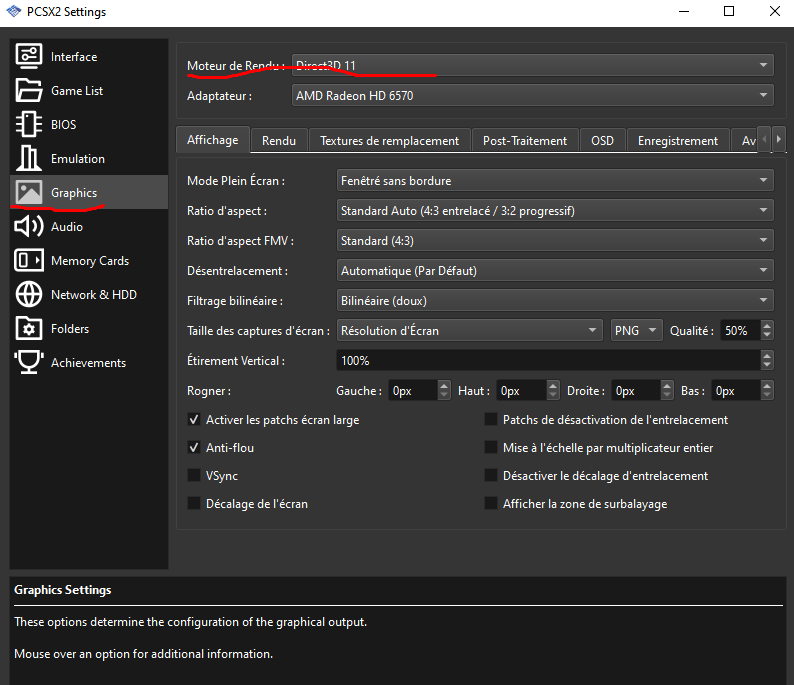The width and height of the screenshot is (794, 685).
Task: Open the Ratio d'aspect Standard Auto dropdown
Action: (x=555, y=211)
